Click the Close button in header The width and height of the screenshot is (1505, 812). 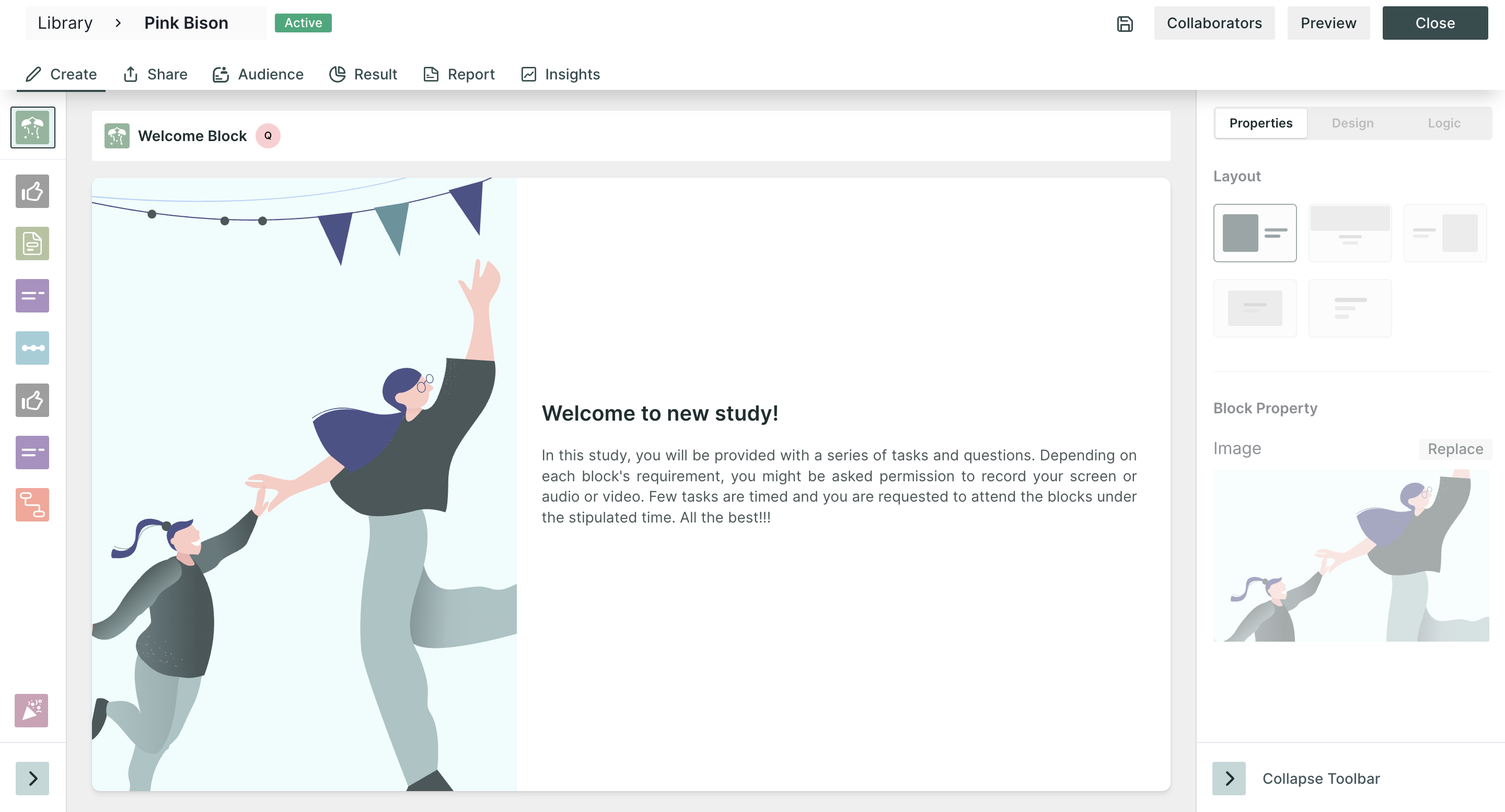click(1435, 24)
